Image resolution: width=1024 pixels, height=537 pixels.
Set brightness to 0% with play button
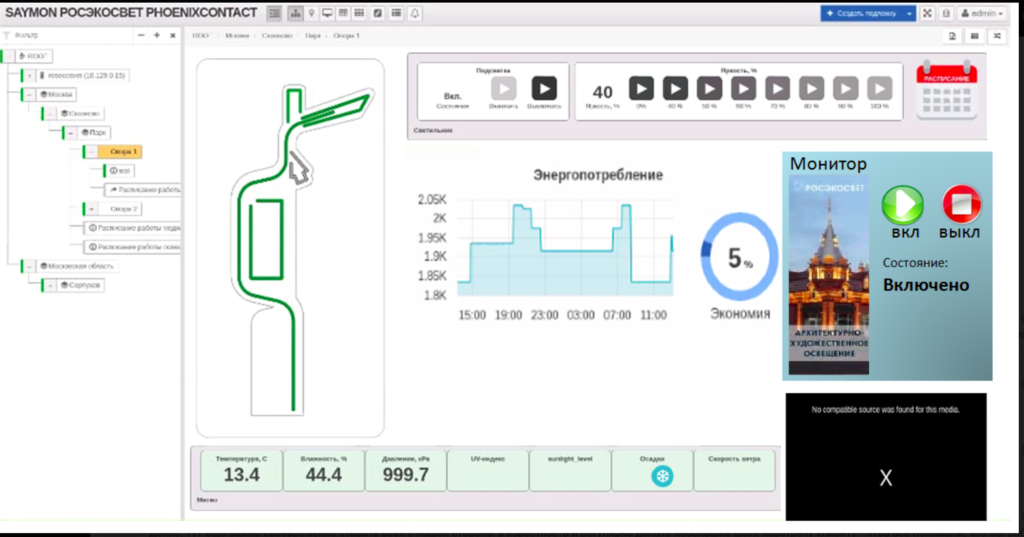641,89
